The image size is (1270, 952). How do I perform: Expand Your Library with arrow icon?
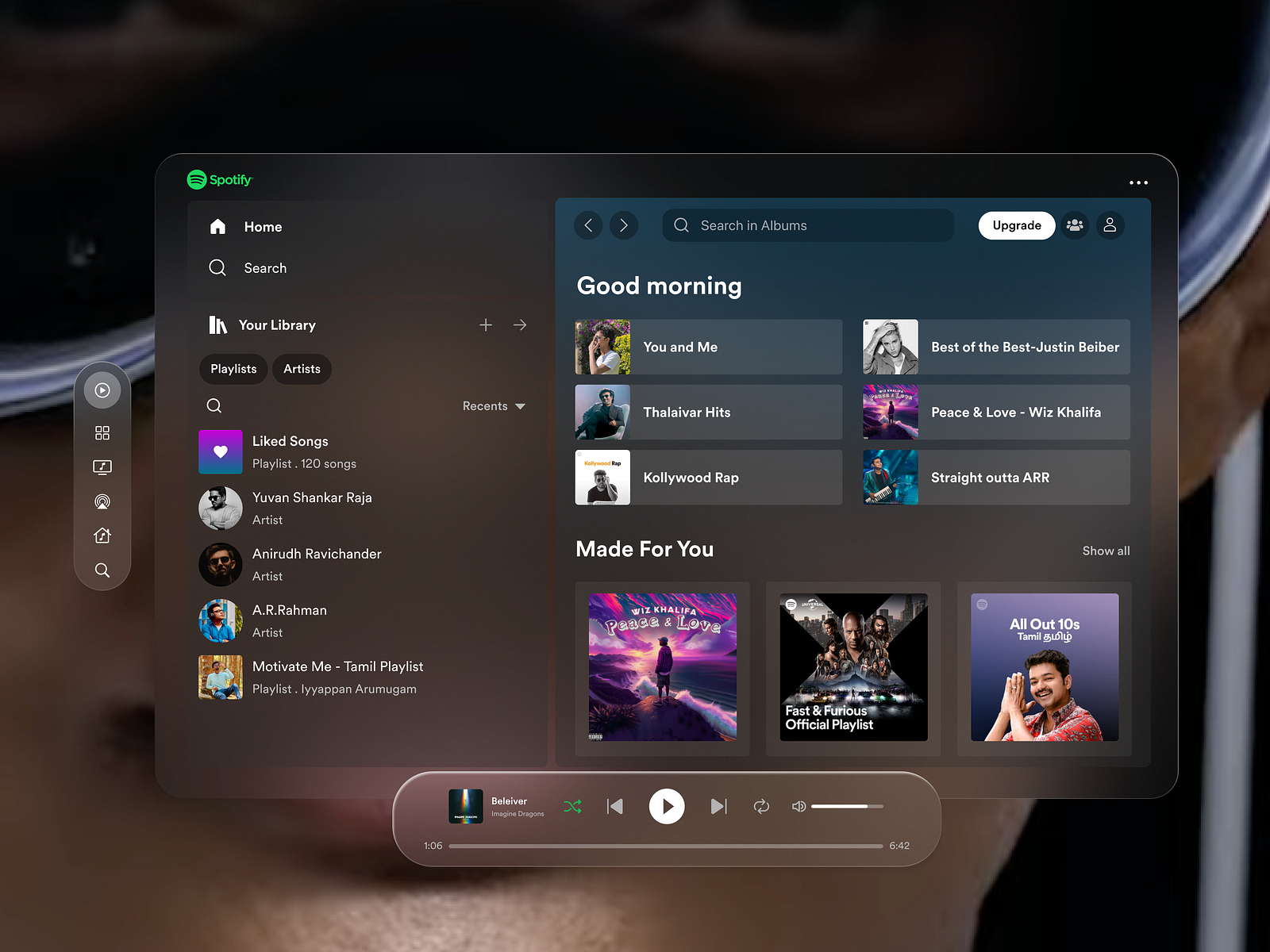(x=520, y=325)
